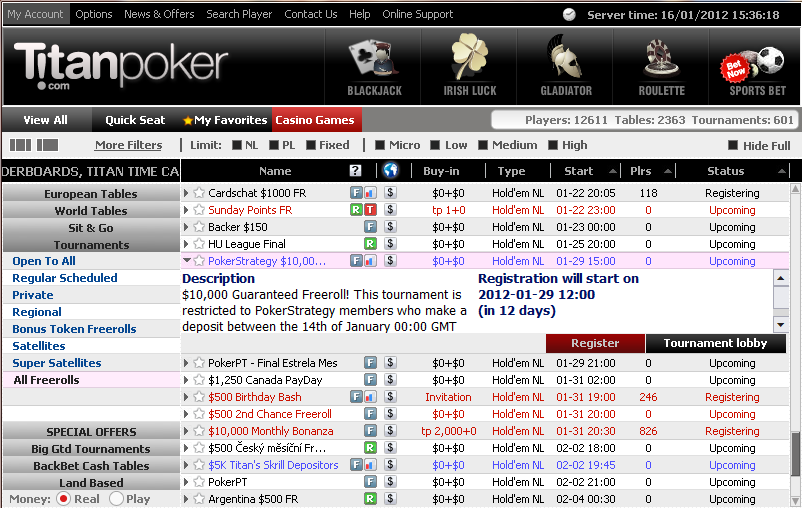Switch to the Quick Seat tab
Viewport: 802px width, 508px height.
point(135,120)
